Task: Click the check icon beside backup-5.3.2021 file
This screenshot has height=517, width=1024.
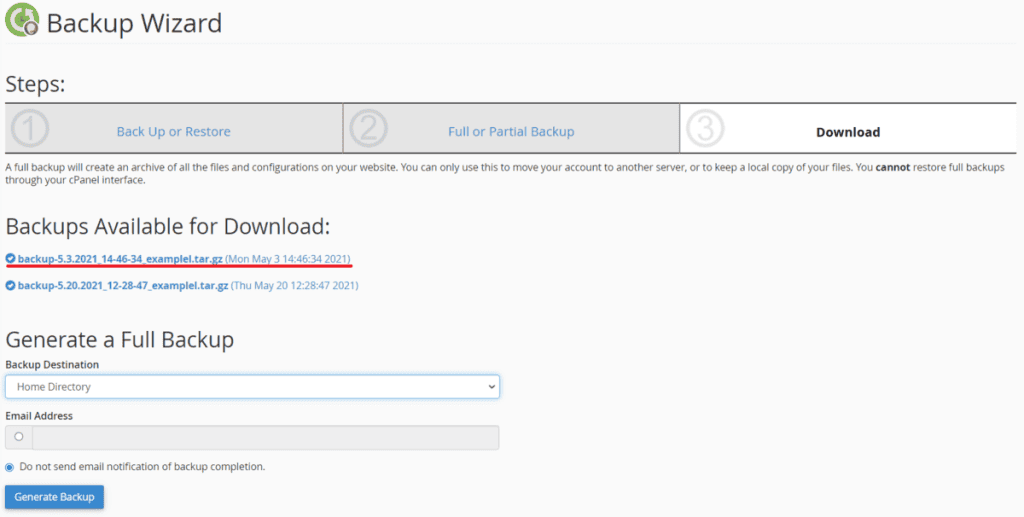Action: coord(10,258)
